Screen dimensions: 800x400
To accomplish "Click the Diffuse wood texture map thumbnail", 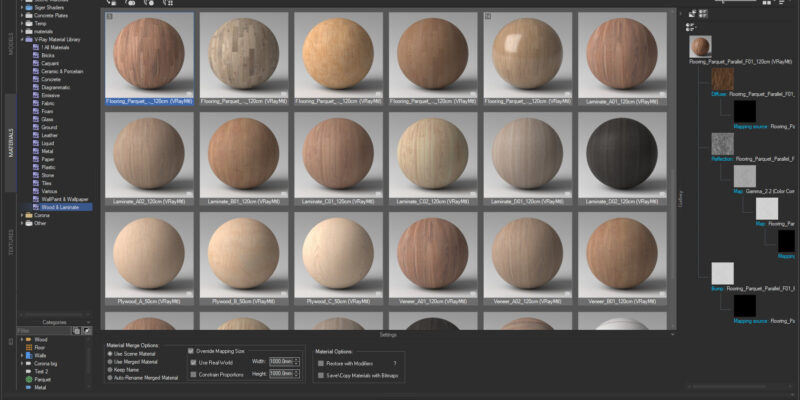I will point(722,80).
